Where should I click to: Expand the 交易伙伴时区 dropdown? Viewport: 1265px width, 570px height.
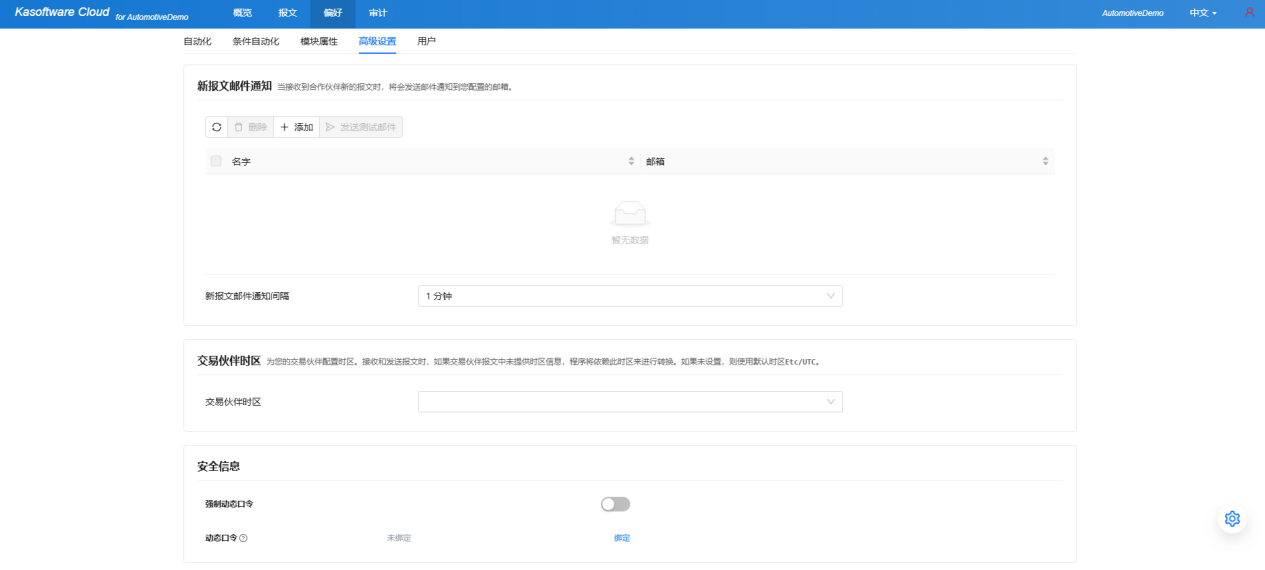630,401
